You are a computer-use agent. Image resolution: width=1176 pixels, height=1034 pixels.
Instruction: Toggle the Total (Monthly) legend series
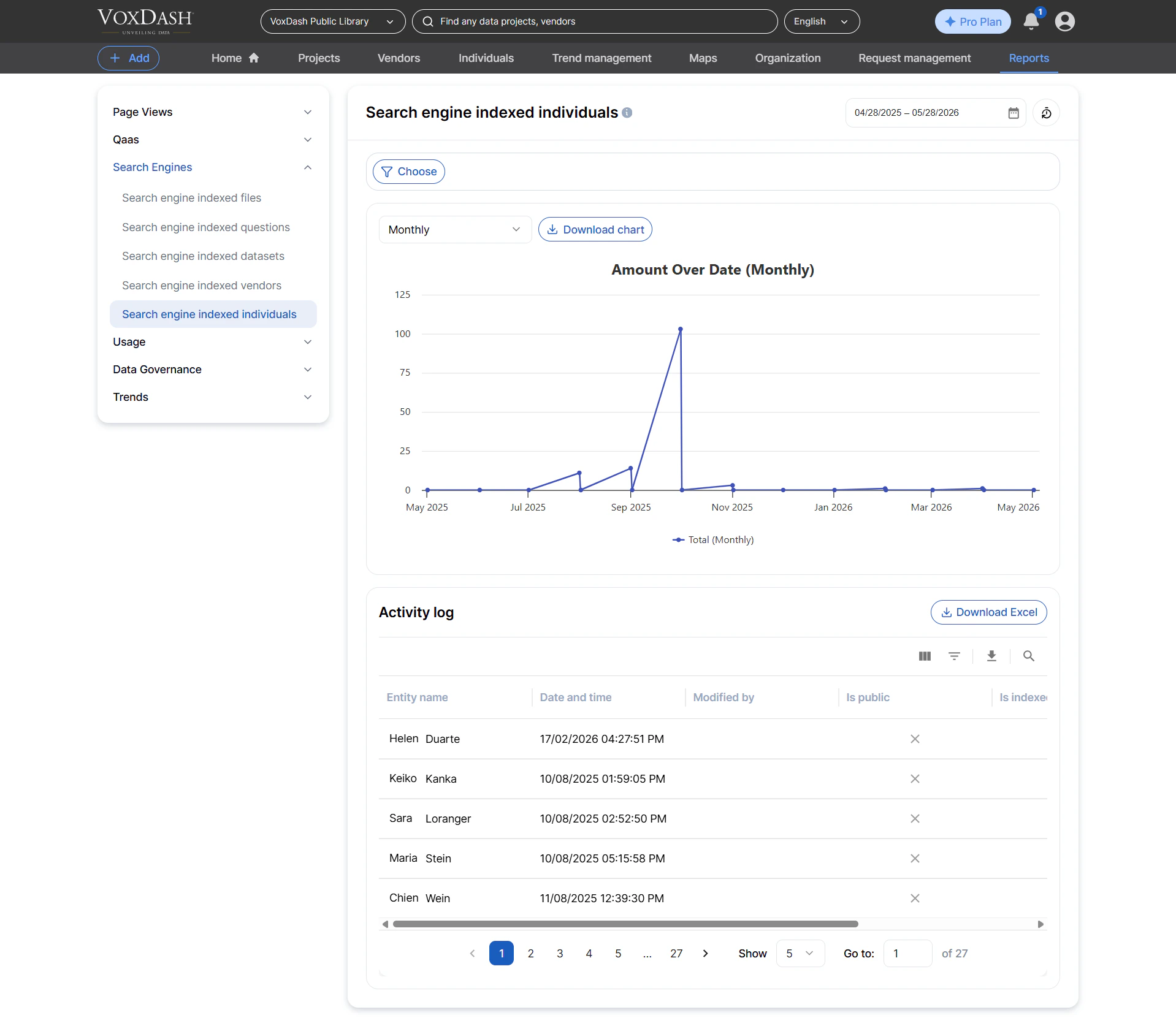tap(713, 540)
